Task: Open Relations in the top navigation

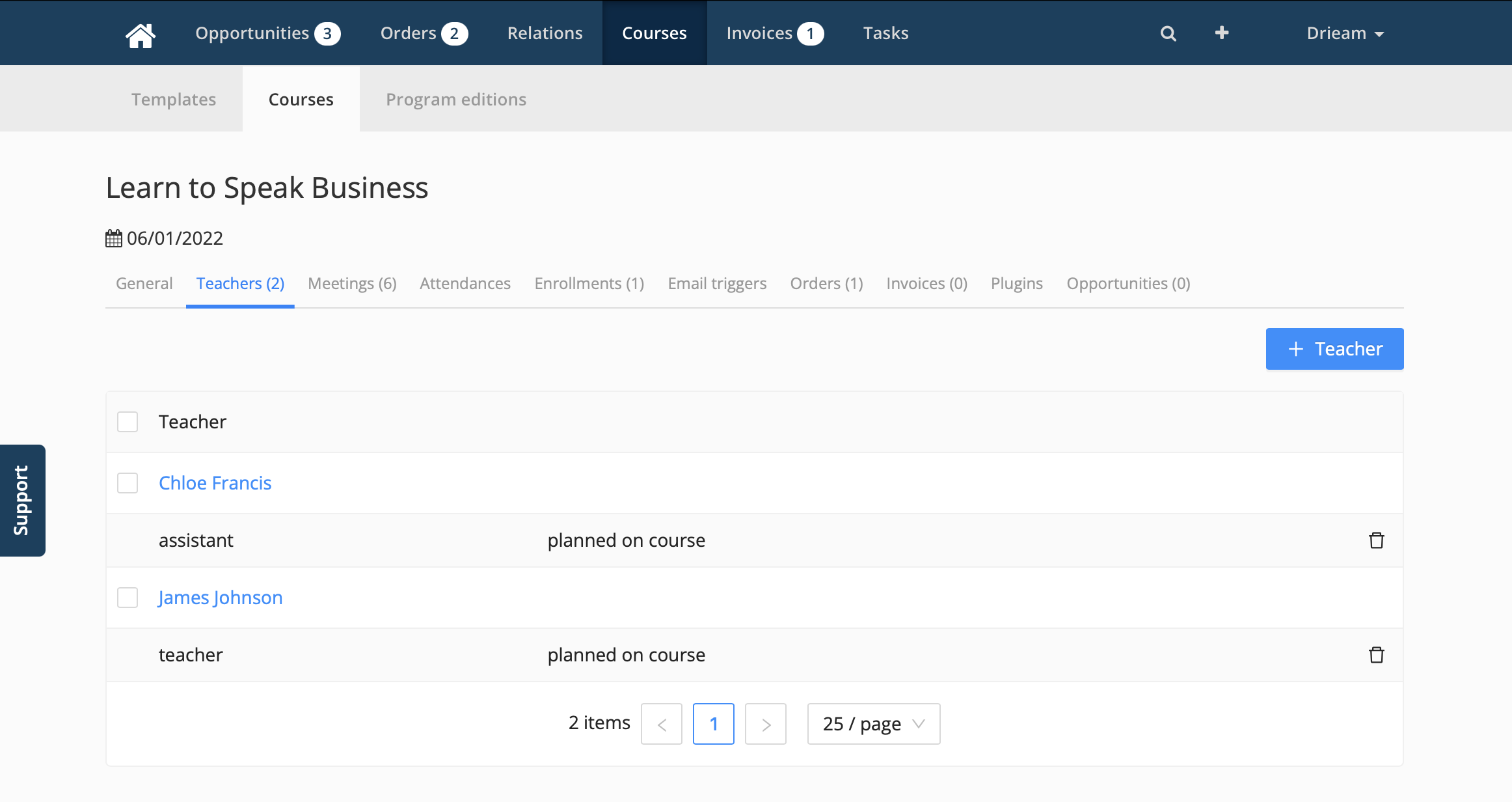Action: tap(545, 33)
